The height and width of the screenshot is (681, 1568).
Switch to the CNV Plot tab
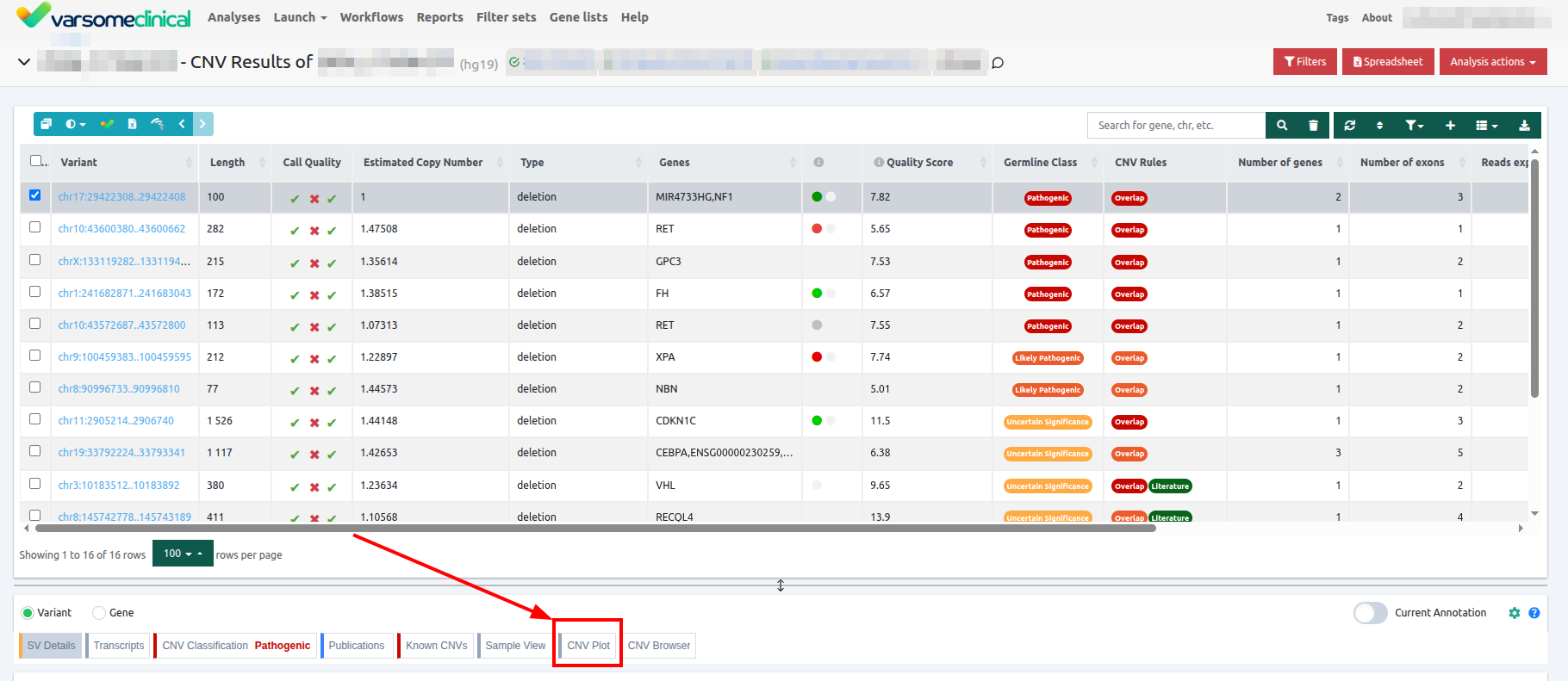(588, 646)
